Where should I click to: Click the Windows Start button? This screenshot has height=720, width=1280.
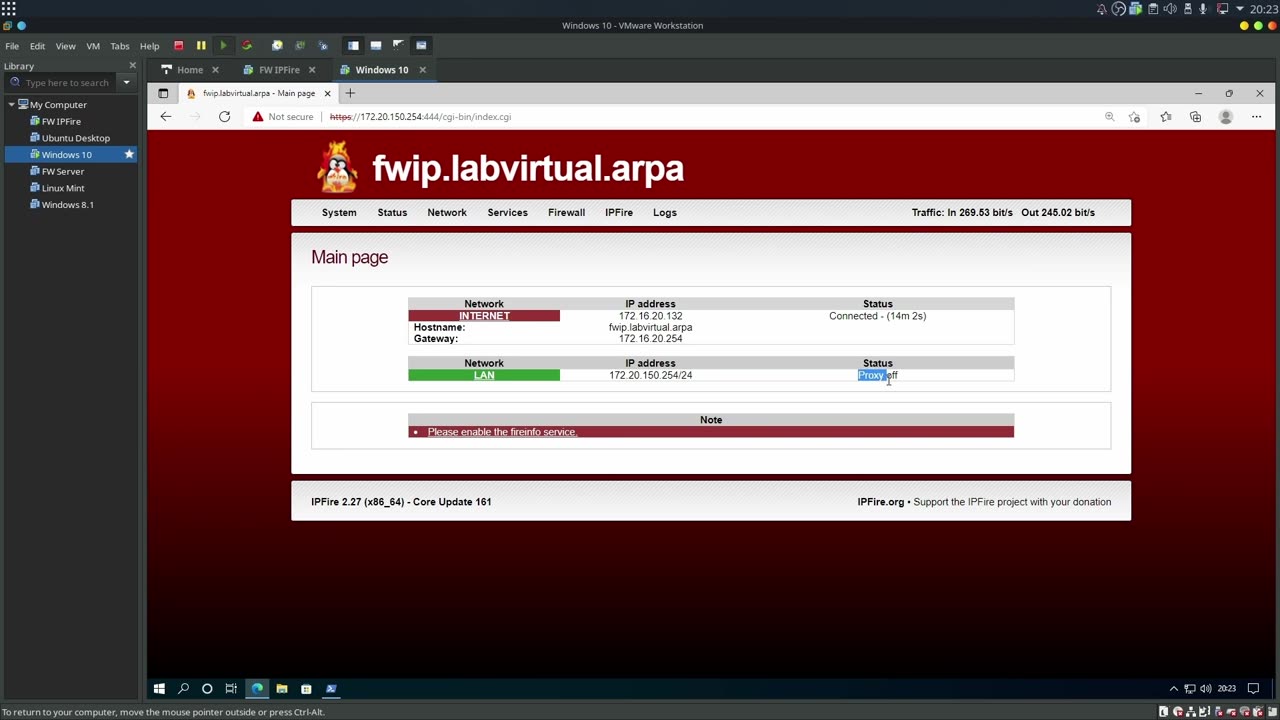[159, 688]
